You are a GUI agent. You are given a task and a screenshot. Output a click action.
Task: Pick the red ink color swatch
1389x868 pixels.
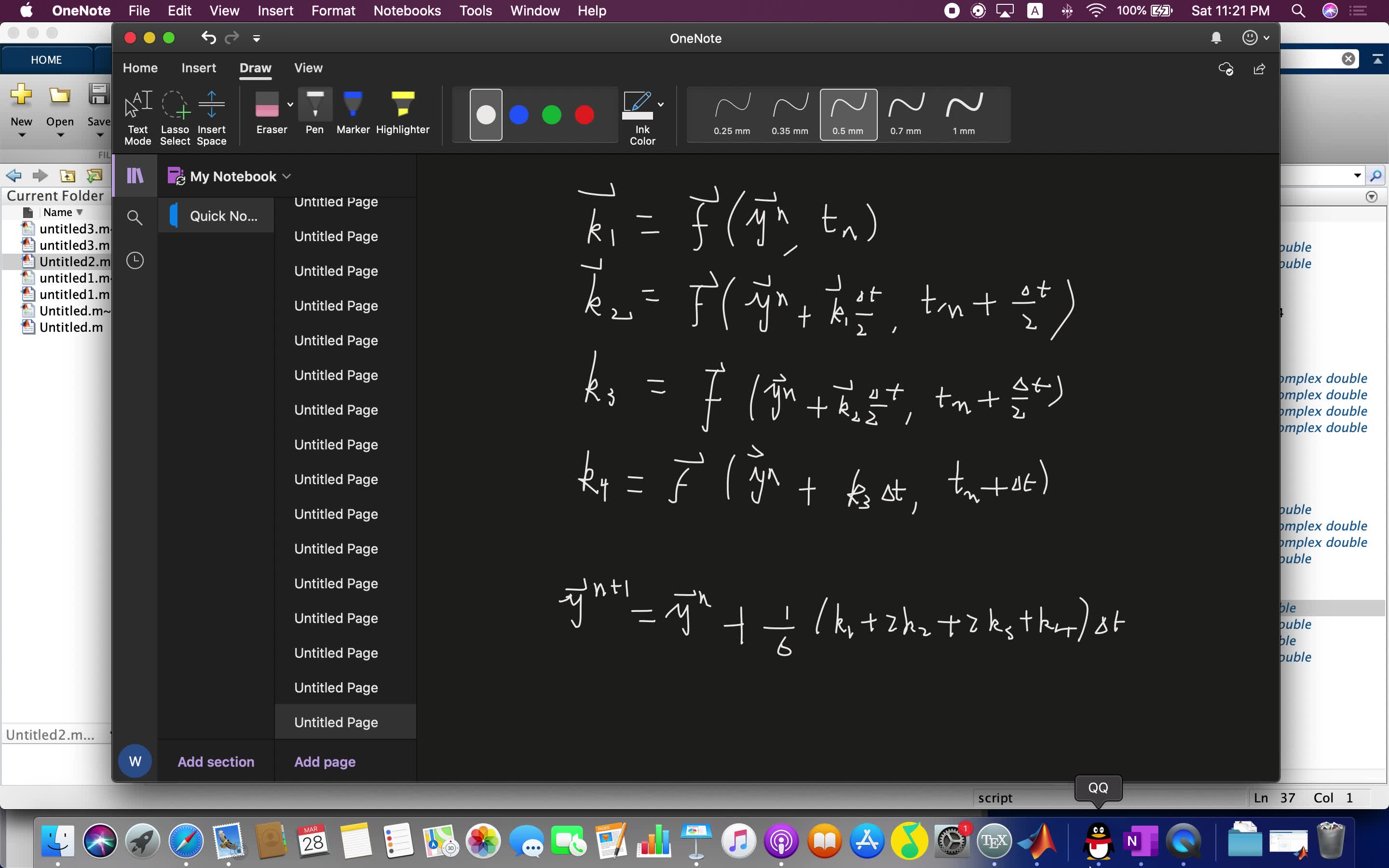585,115
